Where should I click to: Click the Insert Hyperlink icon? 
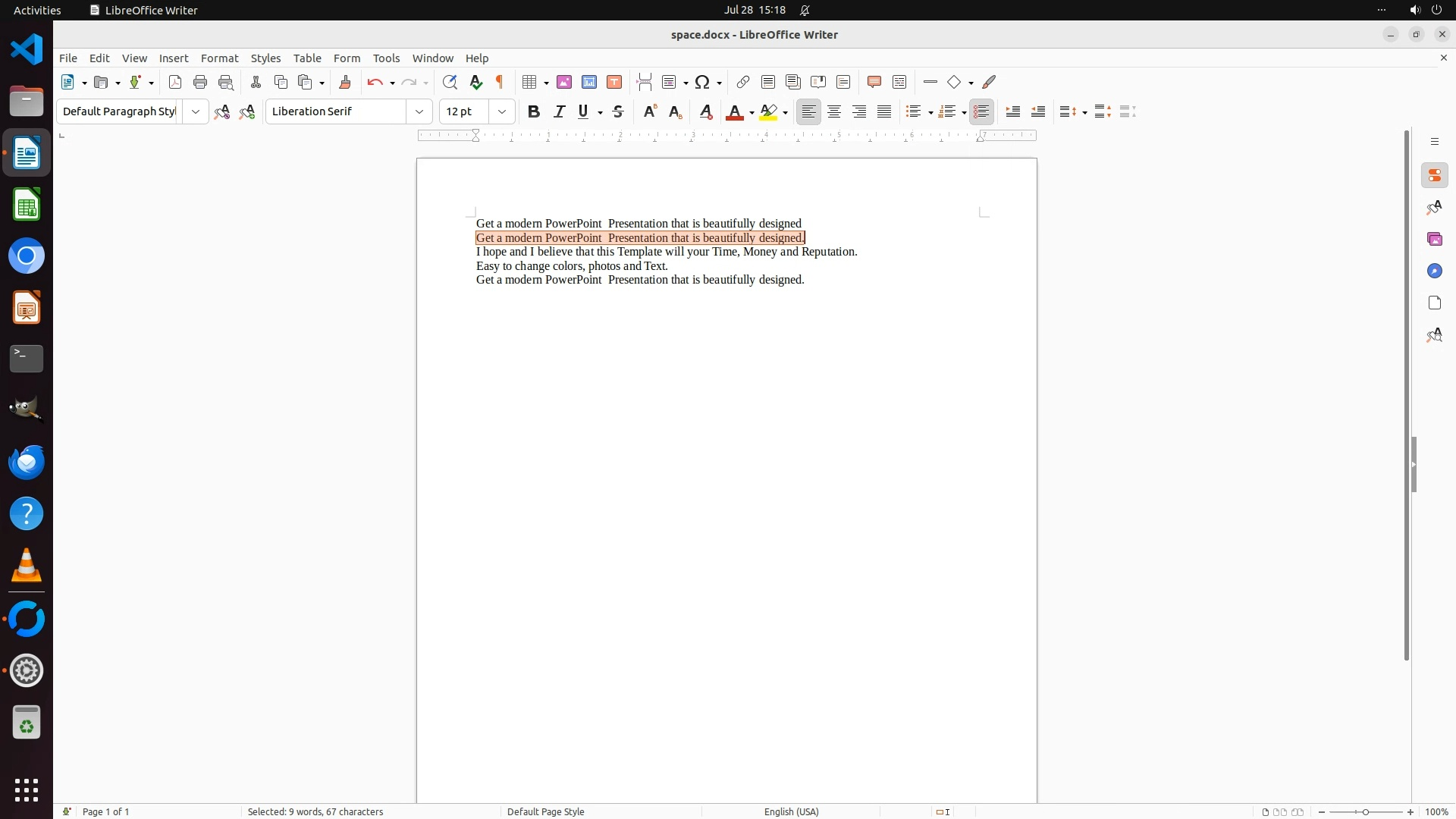(743, 82)
